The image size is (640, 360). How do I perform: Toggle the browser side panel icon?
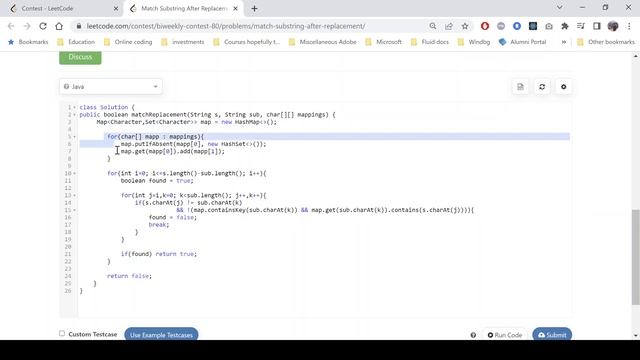tap(597, 26)
